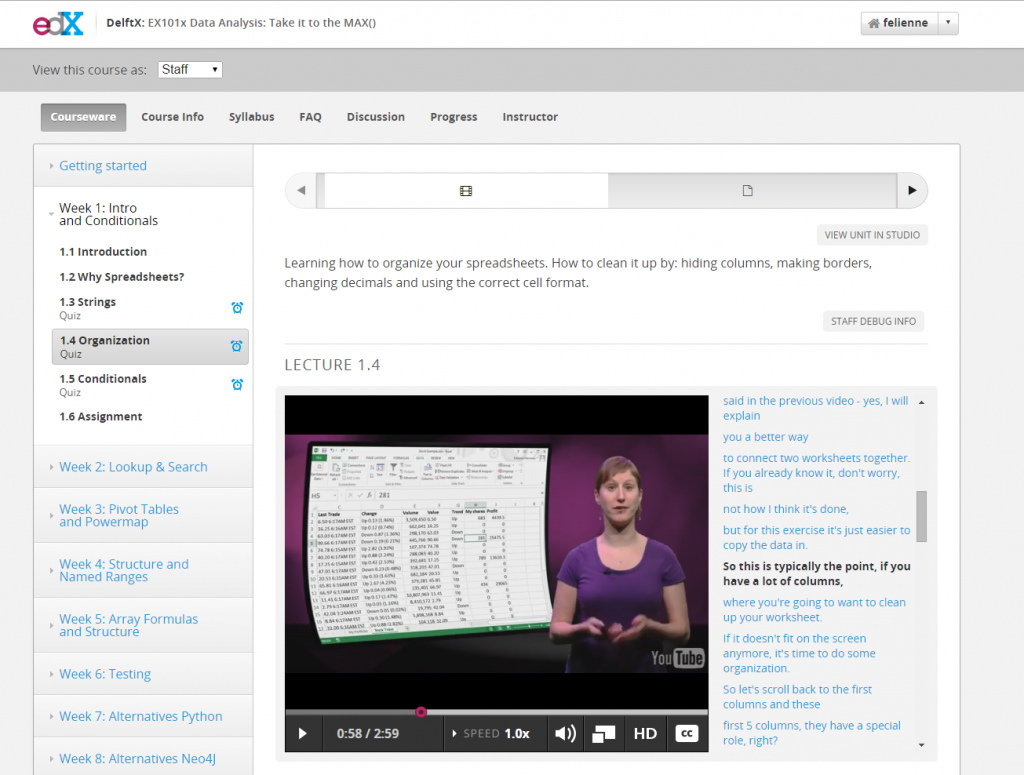Toggle HD video quality
This screenshot has height=775, width=1024.
[x=645, y=734]
